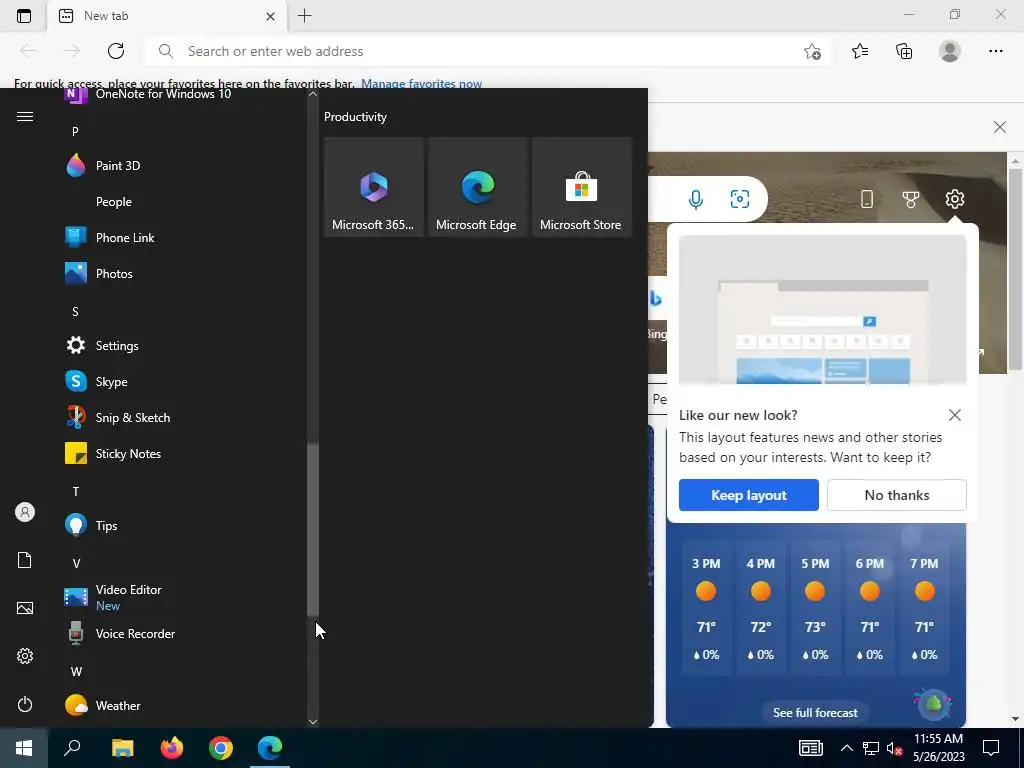Click the No thanks button
Viewport: 1024px width, 768px height.
point(897,495)
